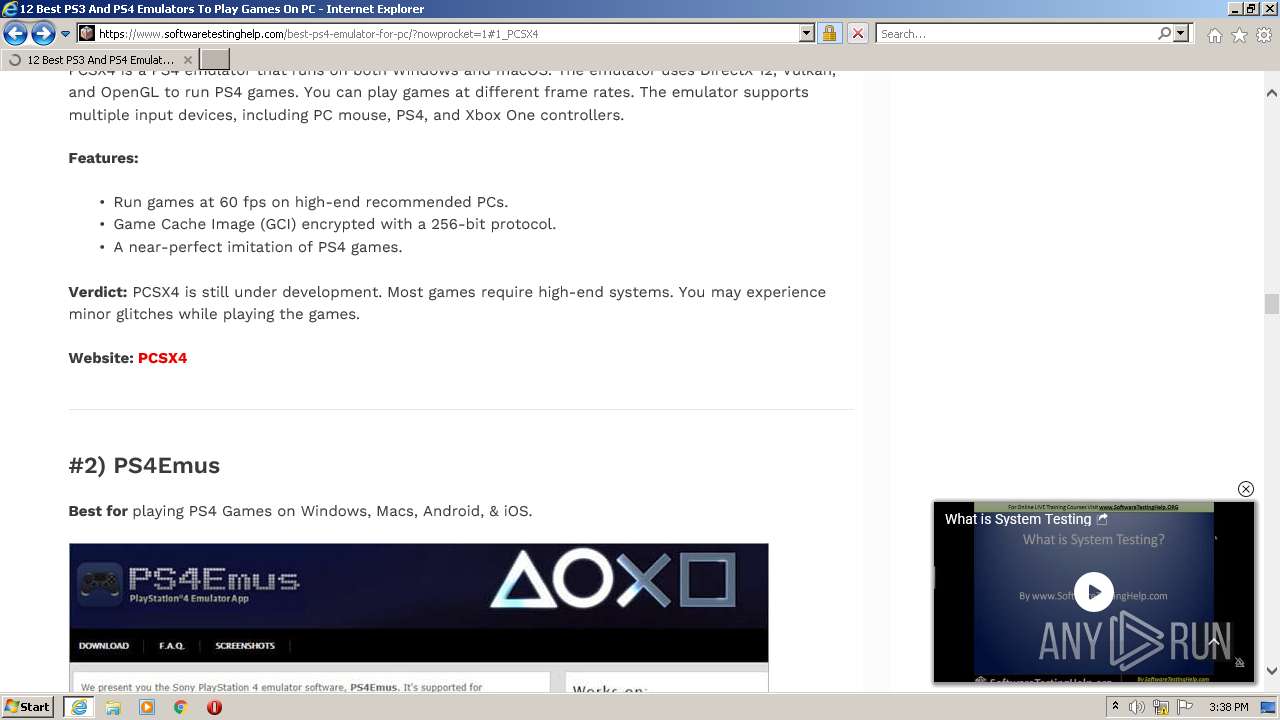Open Windows Explorer folder from the taskbar

coord(113,707)
